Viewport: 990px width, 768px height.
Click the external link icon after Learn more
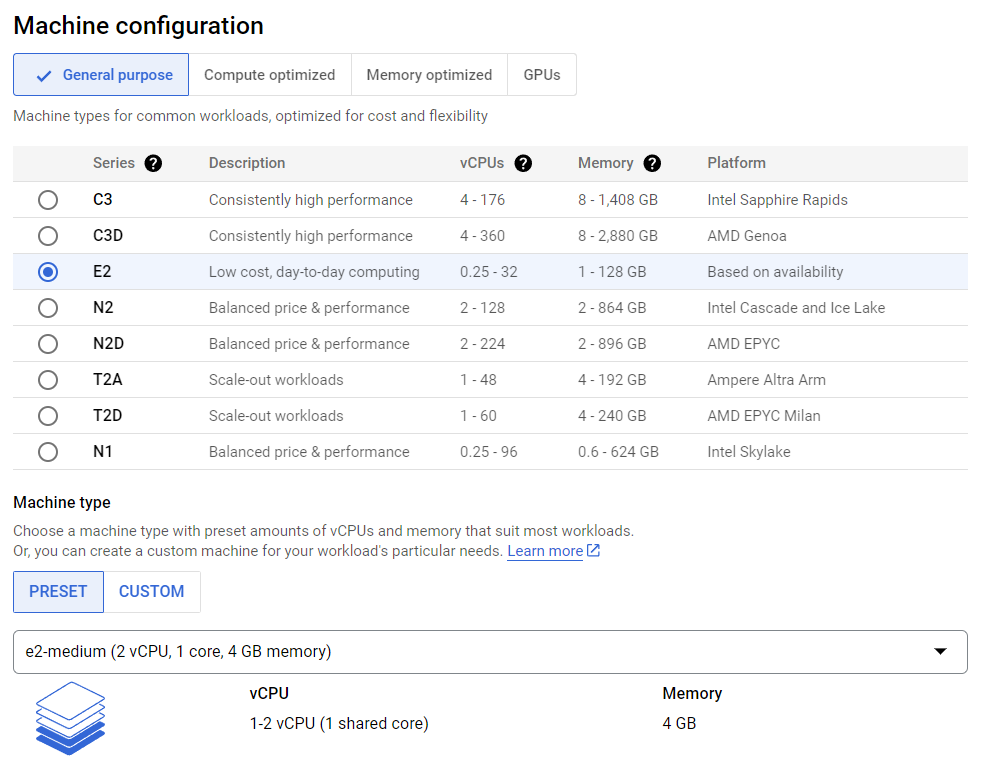tap(593, 551)
